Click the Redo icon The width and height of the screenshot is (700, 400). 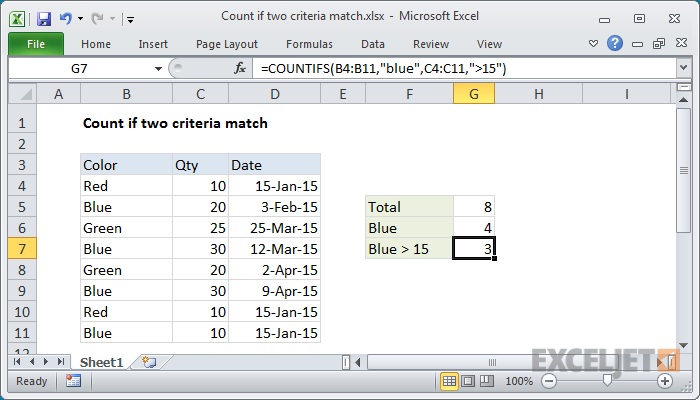pos(97,19)
